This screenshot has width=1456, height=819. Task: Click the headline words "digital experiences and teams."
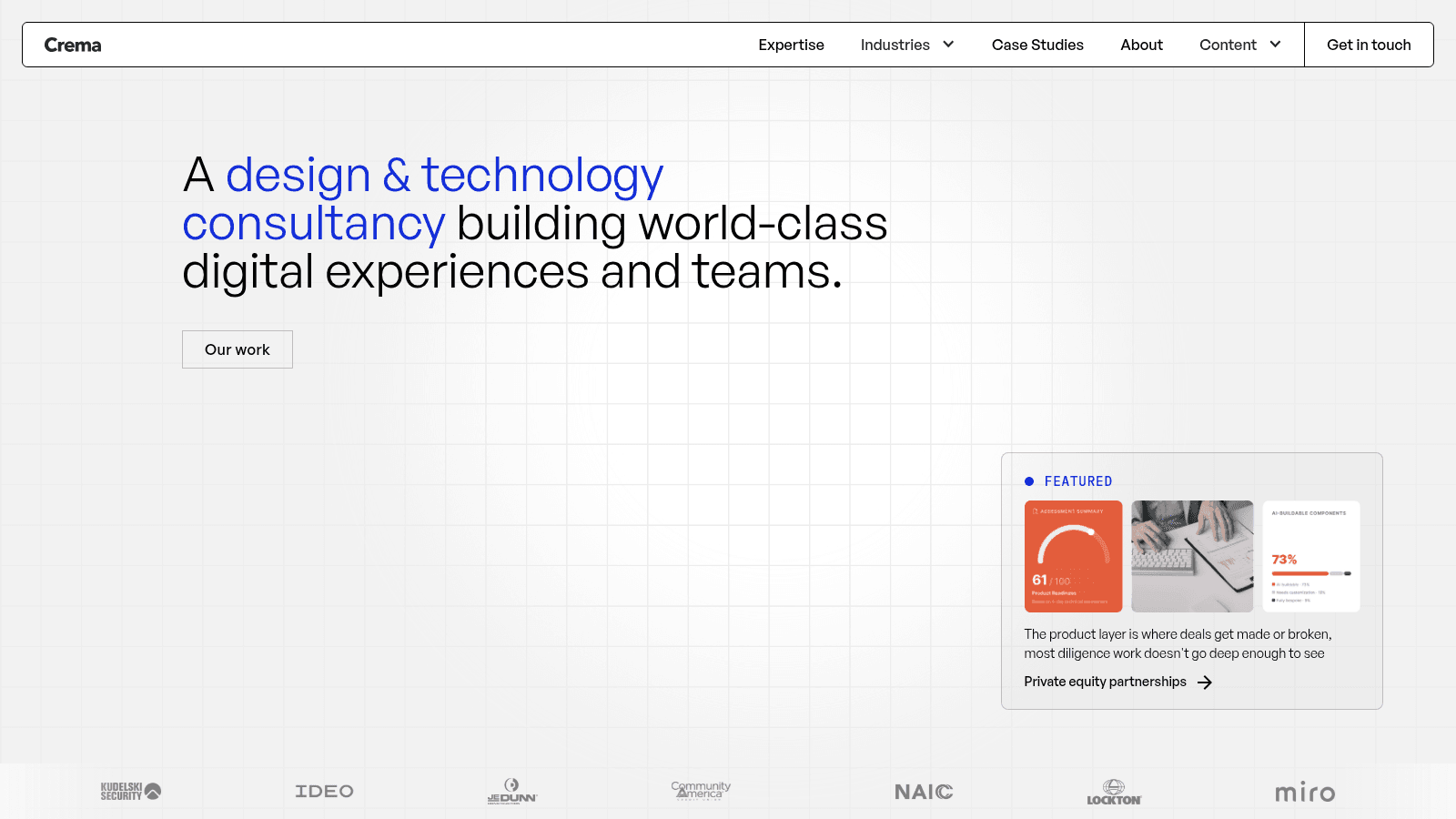512,271
